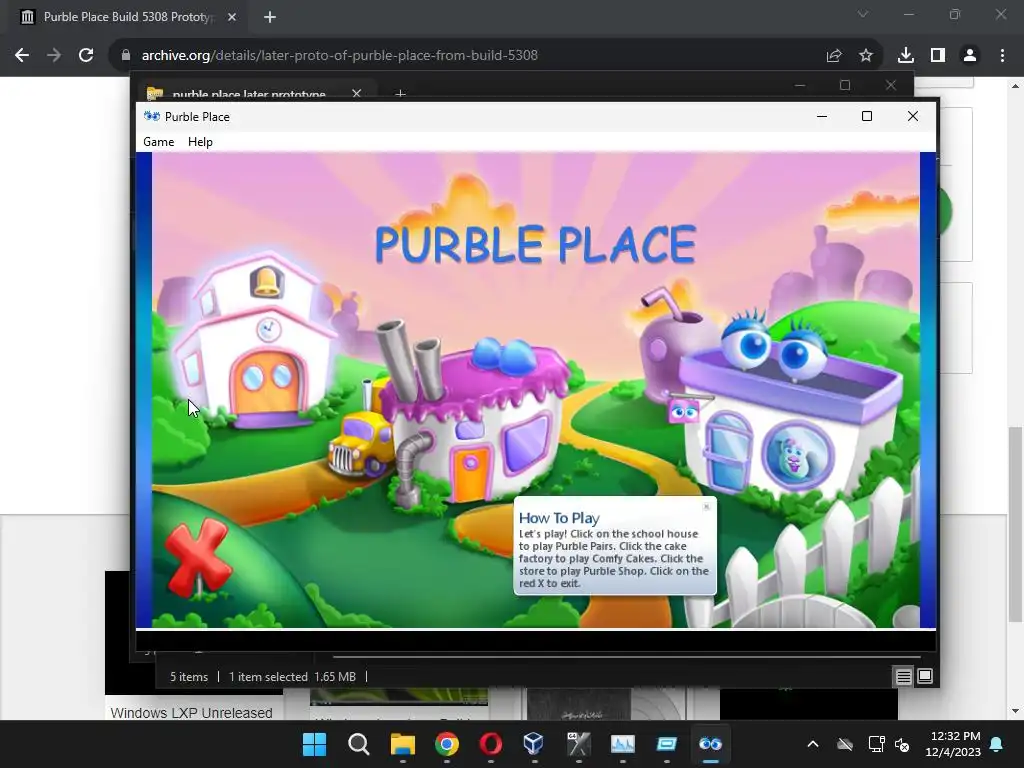This screenshot has height=768, width=1024.
Task: Switch Explorer to large thumbnails view icon
Action: (x=925, y=676)
